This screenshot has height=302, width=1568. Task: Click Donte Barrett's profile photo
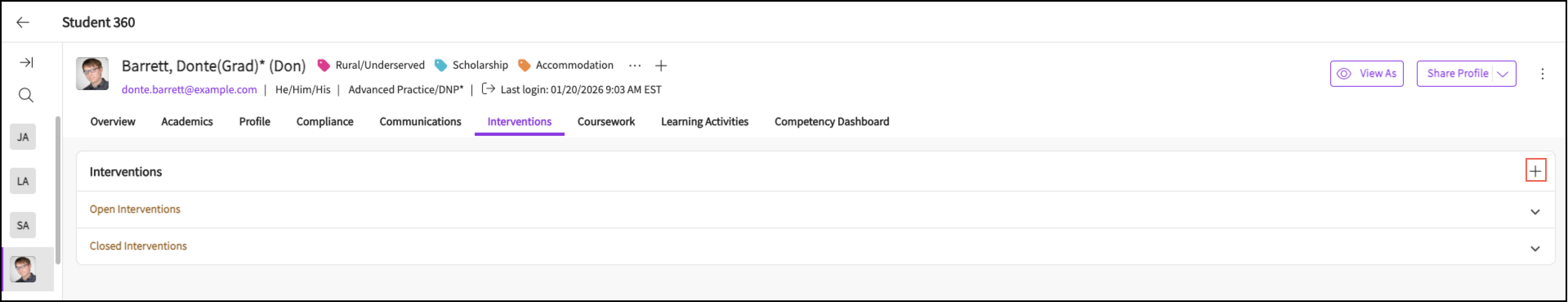92,74
